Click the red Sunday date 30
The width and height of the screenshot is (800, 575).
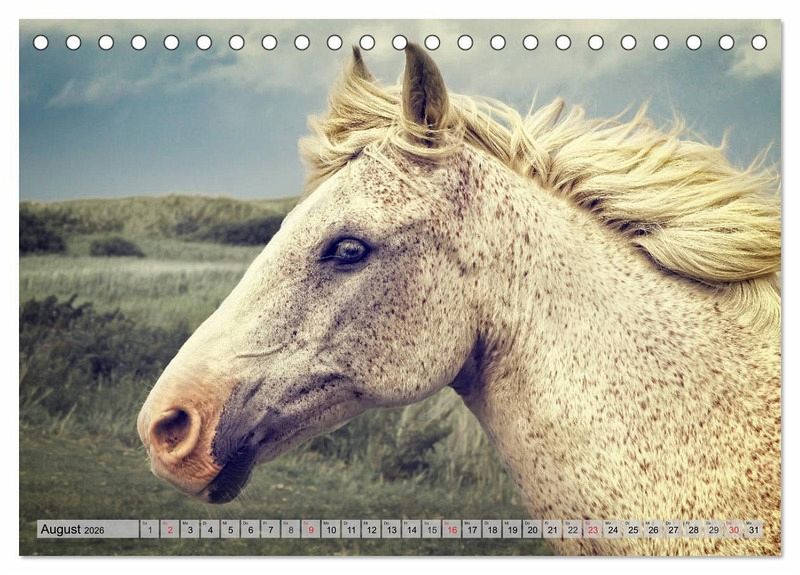[x=734, y=529]
